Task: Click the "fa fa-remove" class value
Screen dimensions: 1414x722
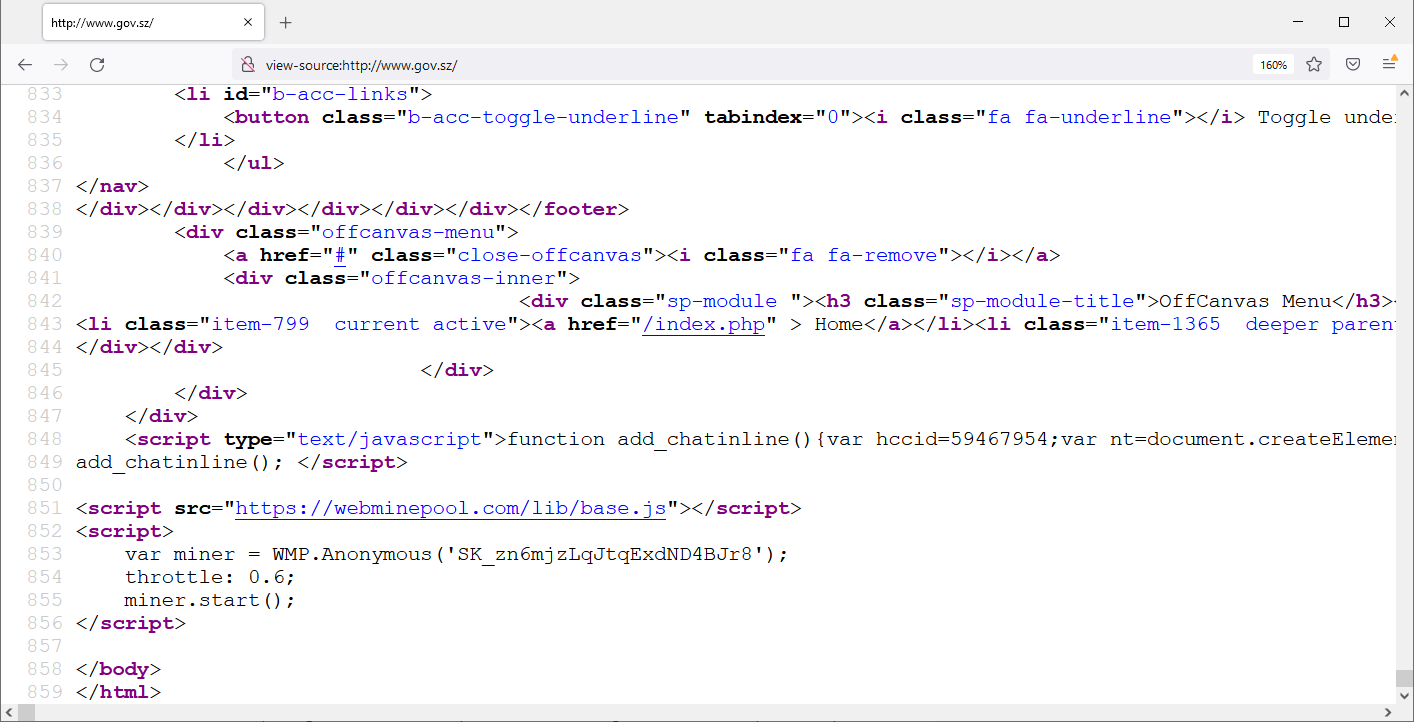Action: click(864, 255)
